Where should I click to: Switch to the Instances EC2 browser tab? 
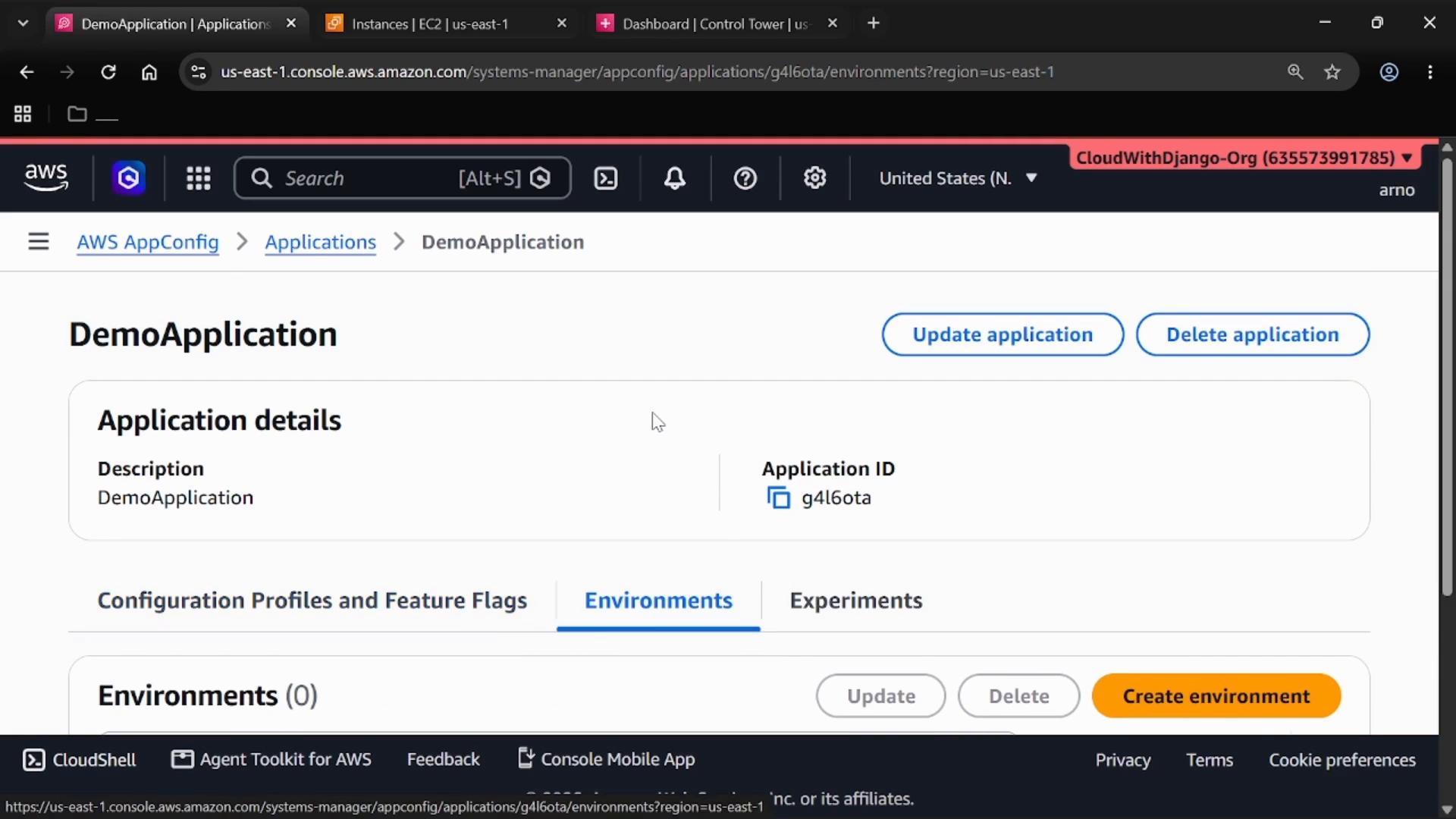point(447,24)
